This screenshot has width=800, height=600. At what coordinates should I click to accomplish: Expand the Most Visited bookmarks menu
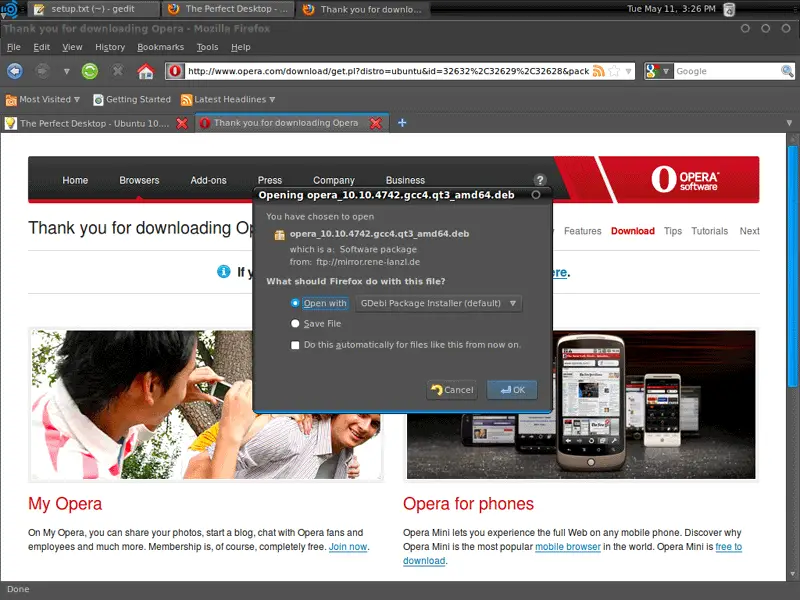tap(43, 99)
